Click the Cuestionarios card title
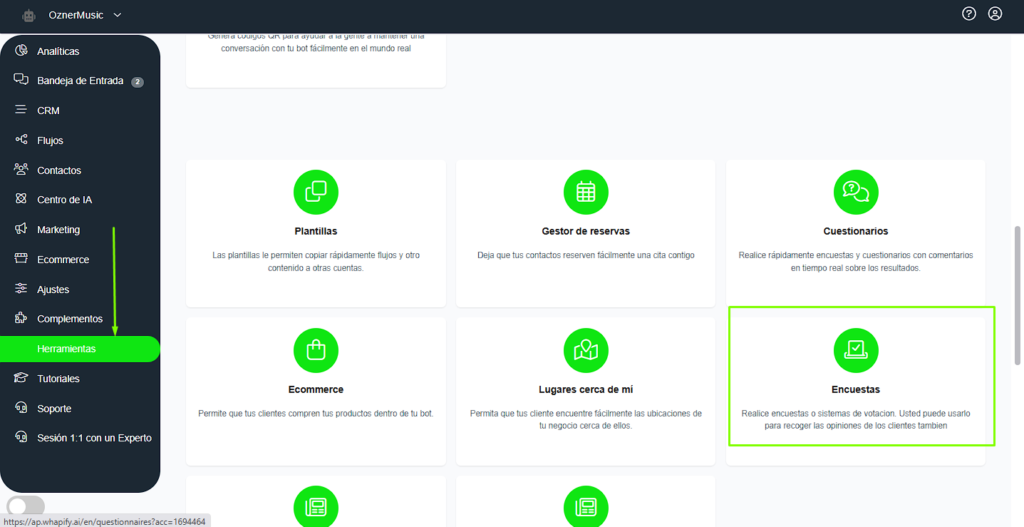This screenshot has width=1024, height=527. 855,231
